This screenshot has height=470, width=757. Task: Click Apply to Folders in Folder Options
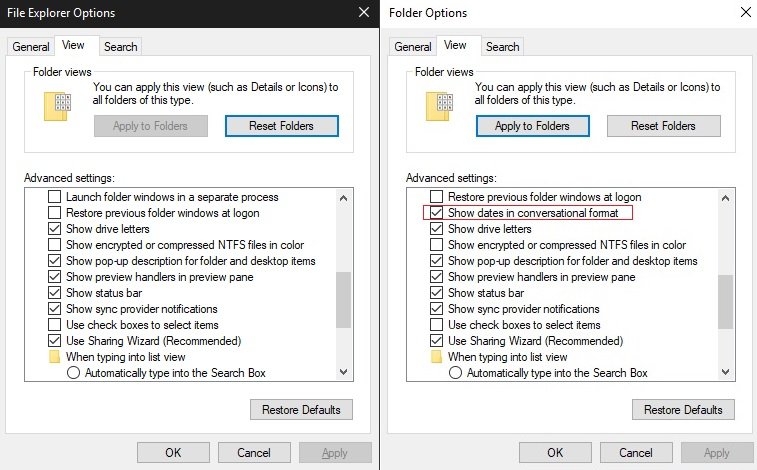click(x=532, y=126)
